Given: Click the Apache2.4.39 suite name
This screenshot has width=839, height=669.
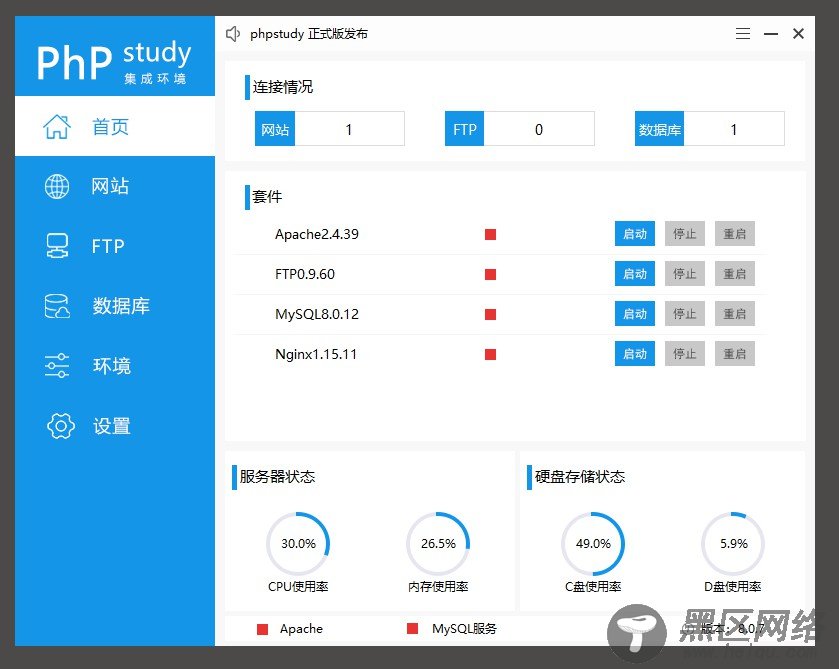Looking at the screenshot, I should pos(317,234).
